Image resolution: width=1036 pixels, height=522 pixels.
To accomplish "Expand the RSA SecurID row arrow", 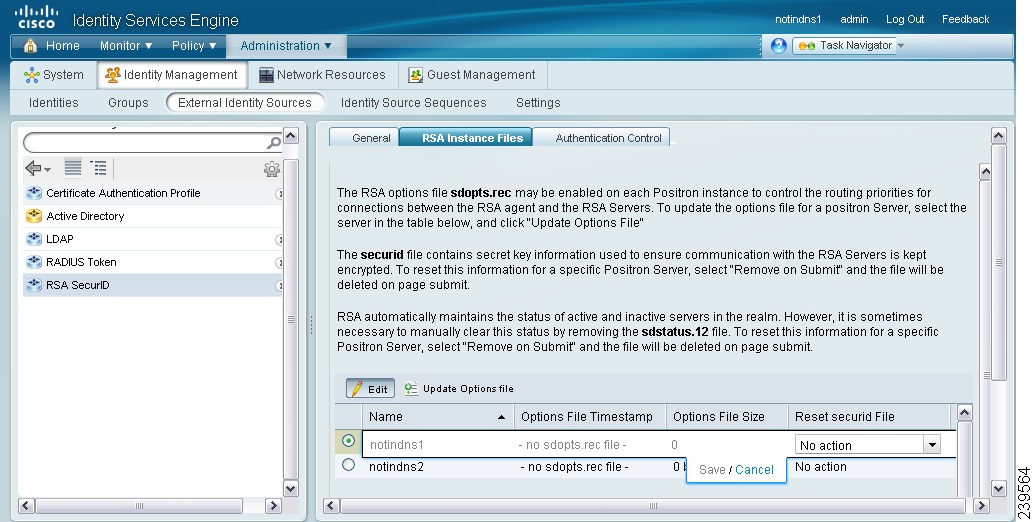I will point(279,285).
